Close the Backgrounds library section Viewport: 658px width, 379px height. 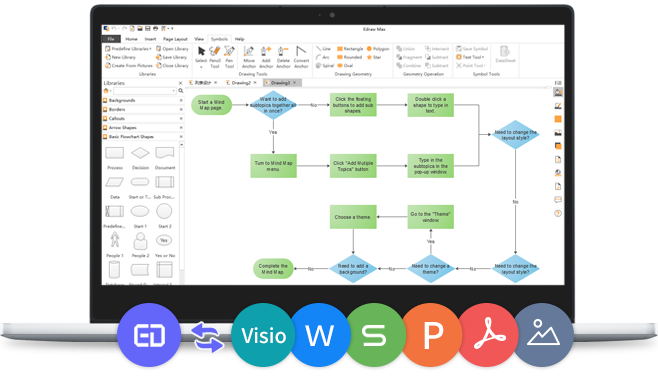(x=181, y=100)
